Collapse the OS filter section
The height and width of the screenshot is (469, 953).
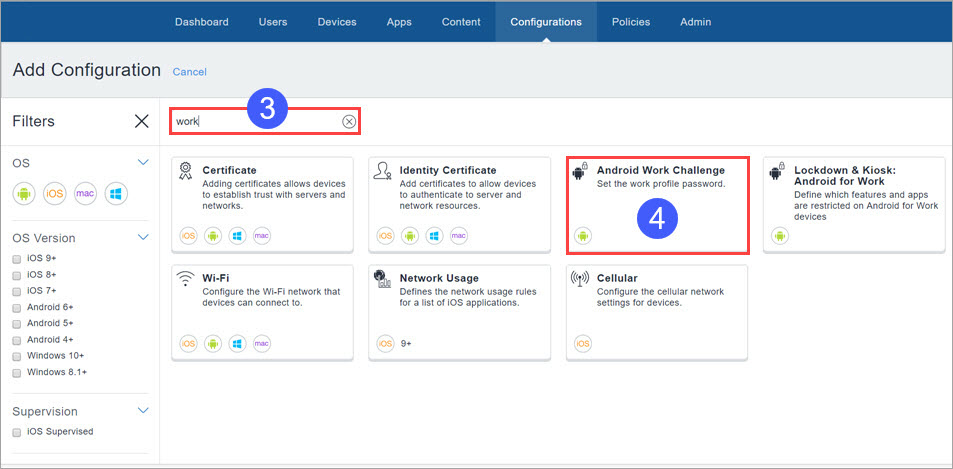tap(143, 162)
